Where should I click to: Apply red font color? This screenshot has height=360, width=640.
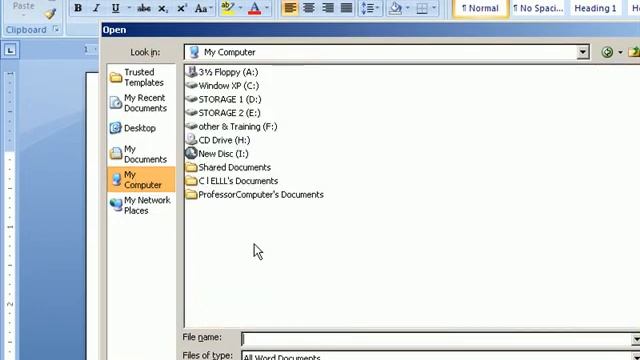(255, 8)
